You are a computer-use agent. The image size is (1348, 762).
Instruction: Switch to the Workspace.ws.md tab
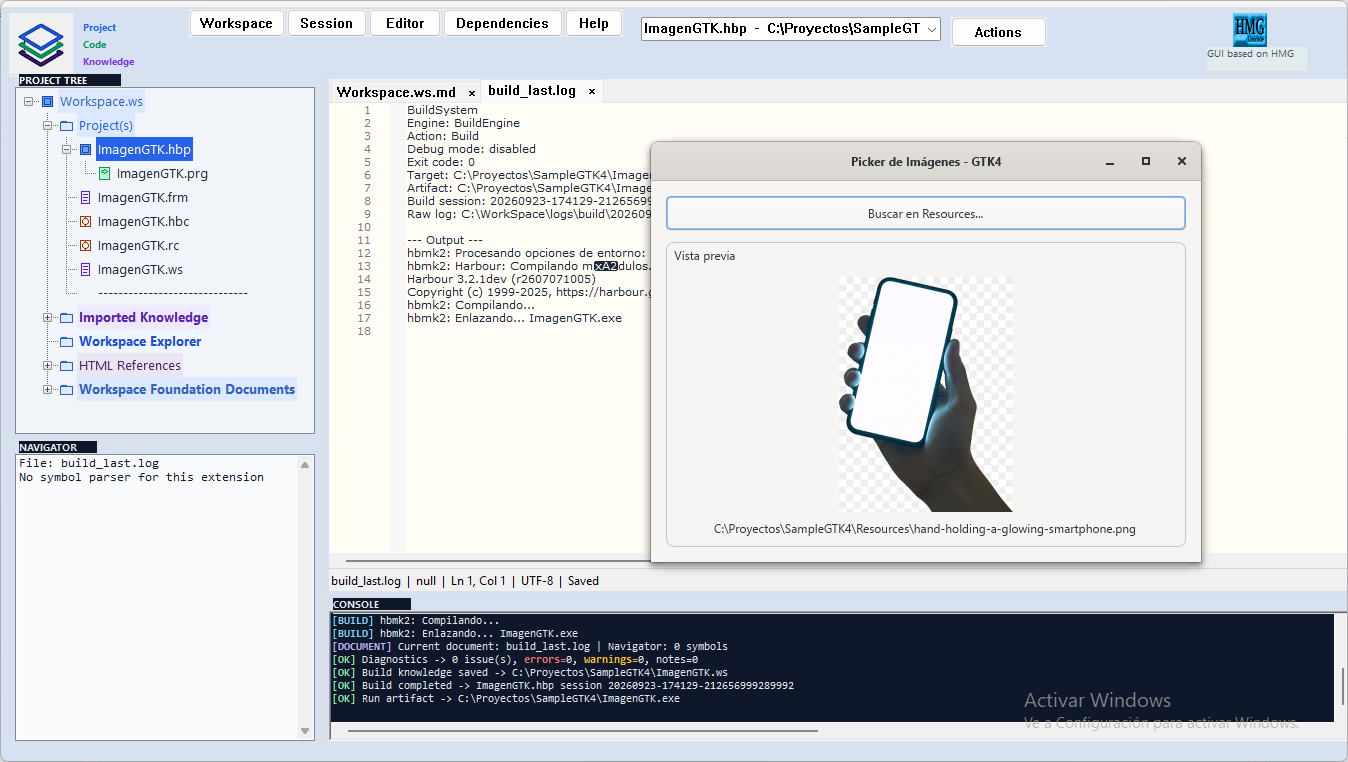(396, 92)
